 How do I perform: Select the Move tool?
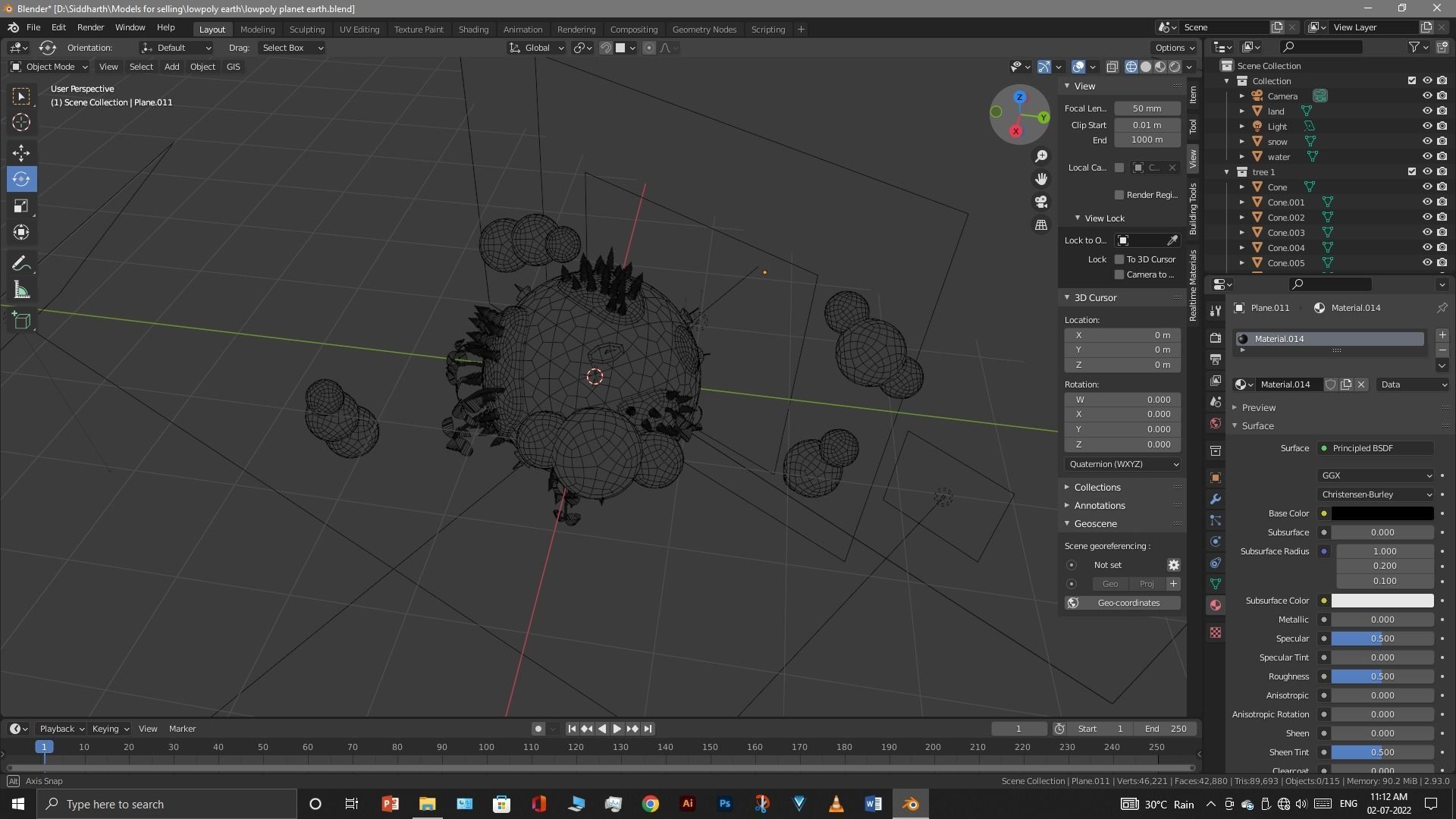[x=21, y=153]
